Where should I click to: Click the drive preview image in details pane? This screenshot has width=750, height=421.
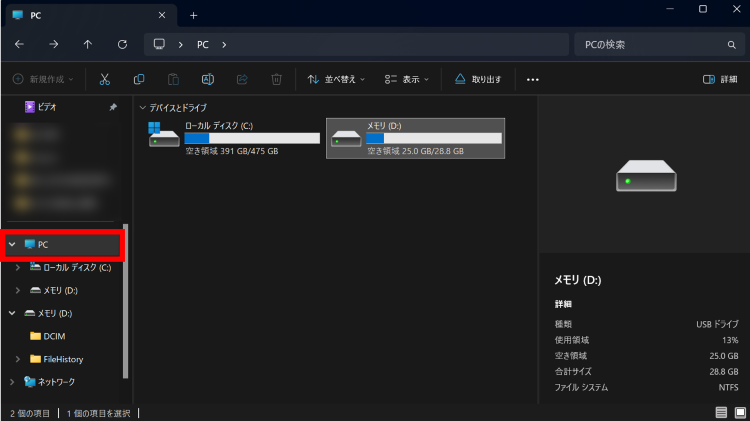646,176
